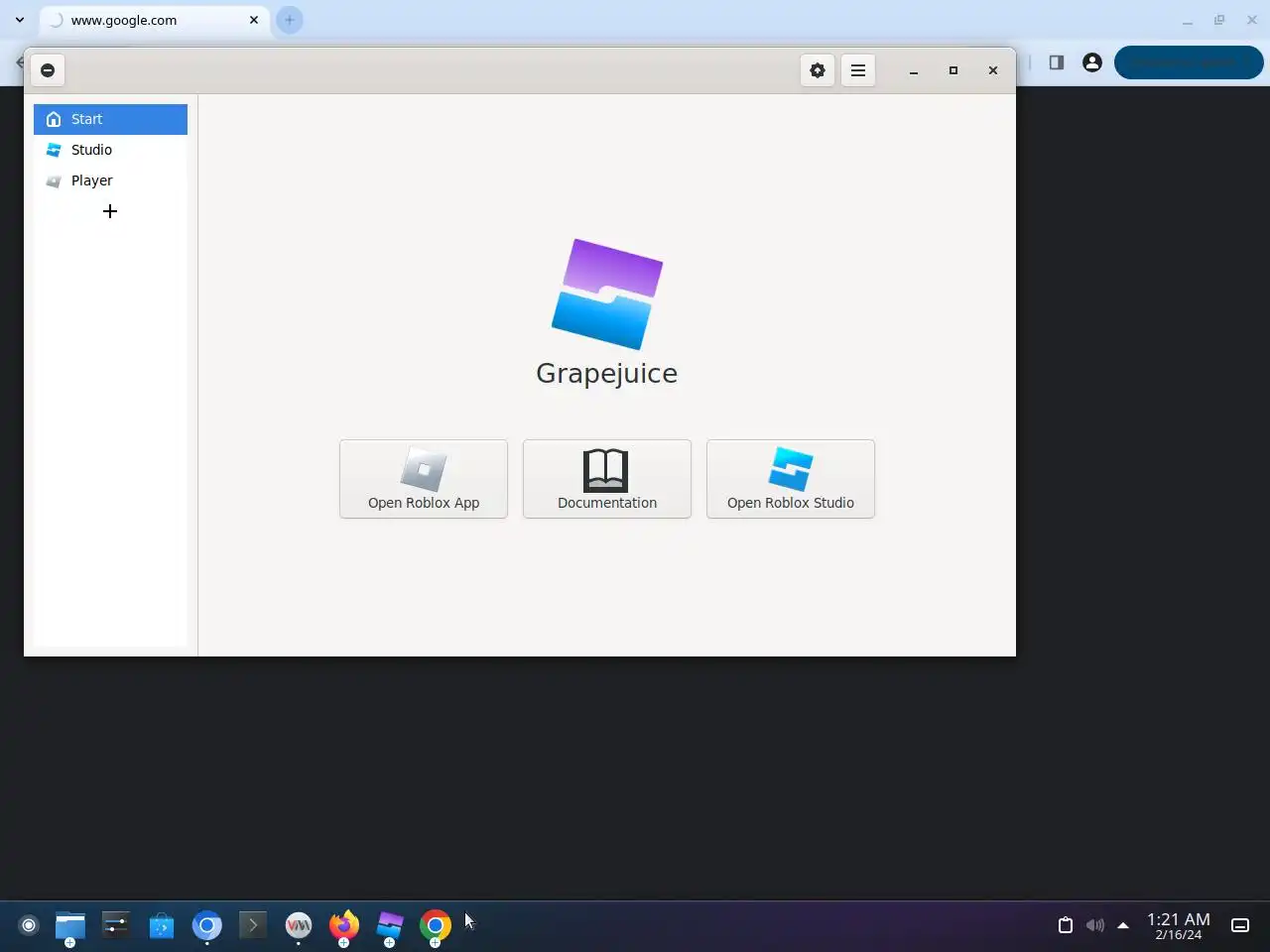
Task: Open system settings mixer icon in taskbar
Action: pos(116,925)
